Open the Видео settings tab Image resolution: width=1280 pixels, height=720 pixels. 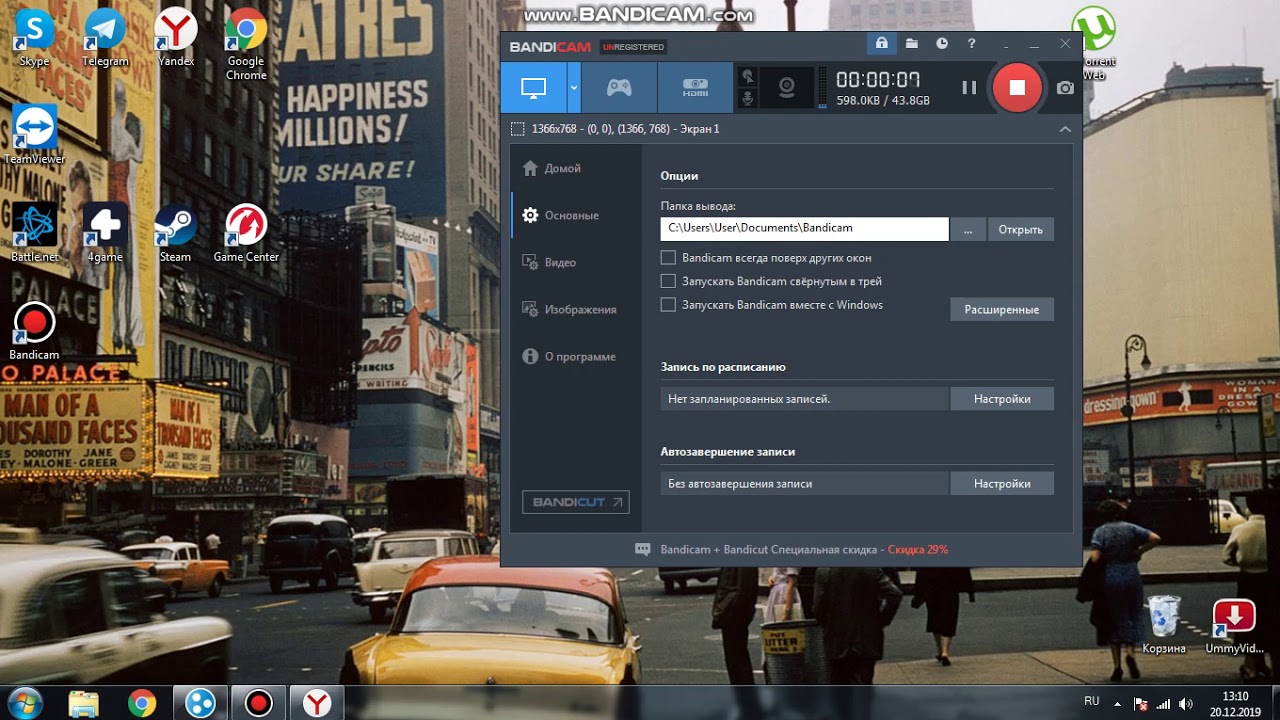[560, 262]
